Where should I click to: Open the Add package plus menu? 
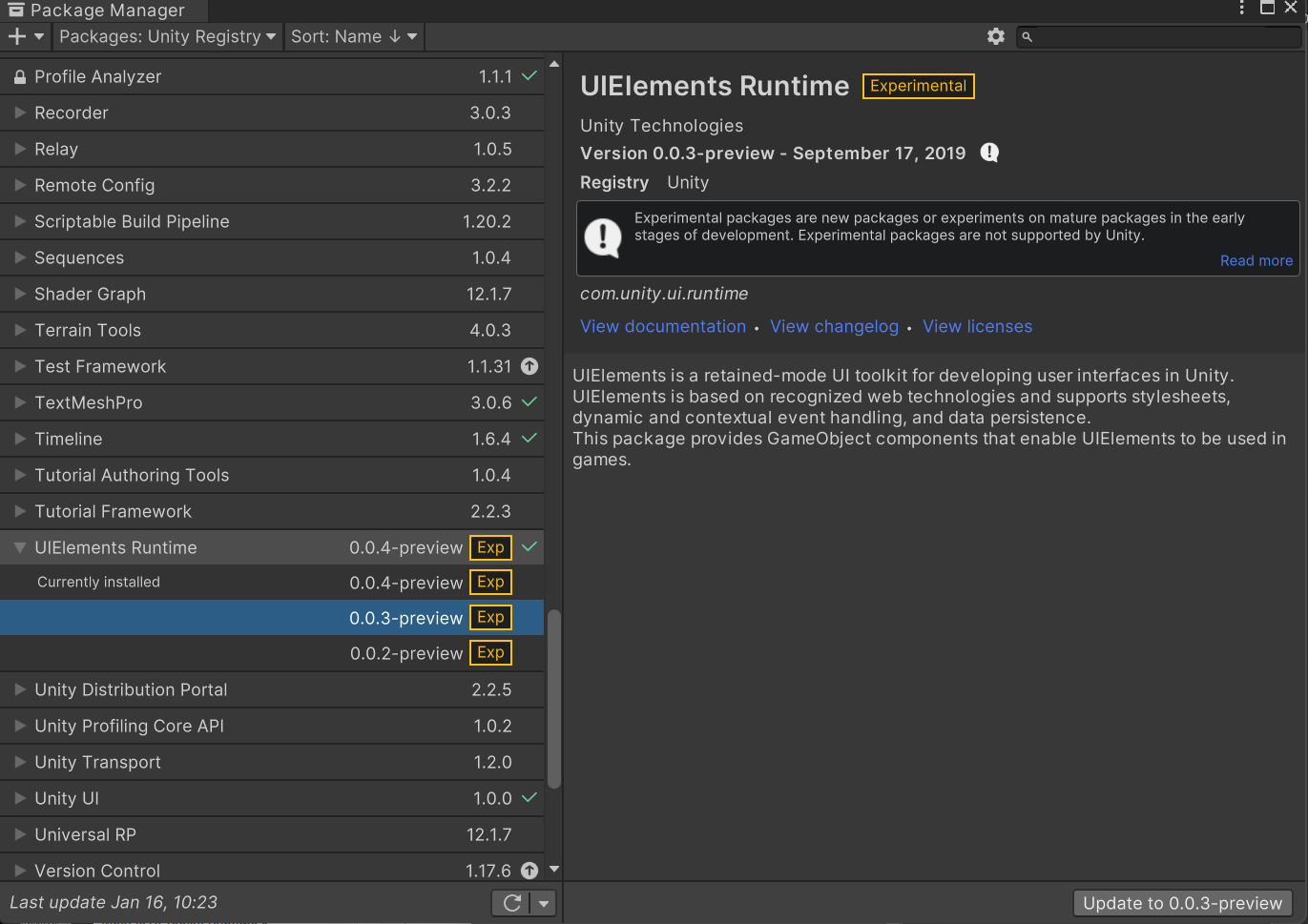click(x=26, y=36)
